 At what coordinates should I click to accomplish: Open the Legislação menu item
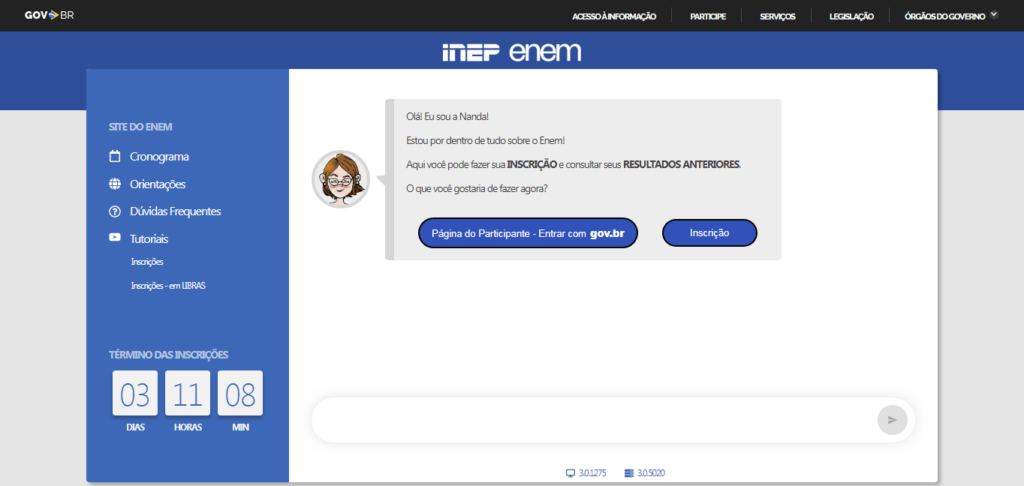pos(851,16)
